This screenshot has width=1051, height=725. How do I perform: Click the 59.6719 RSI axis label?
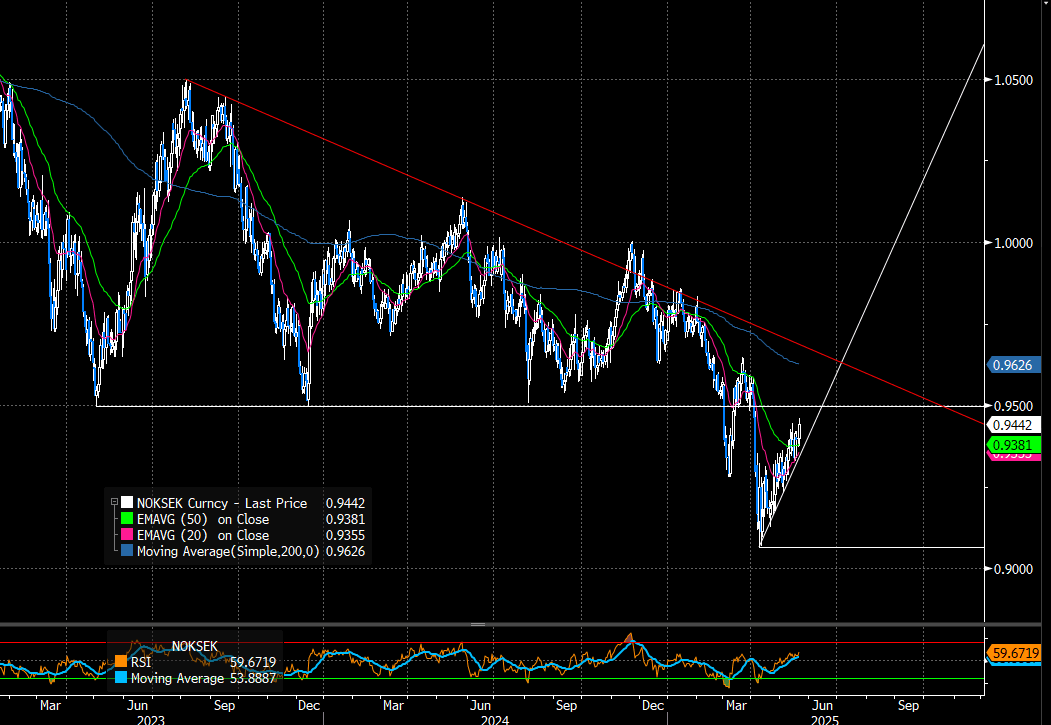click(1015, 653)
